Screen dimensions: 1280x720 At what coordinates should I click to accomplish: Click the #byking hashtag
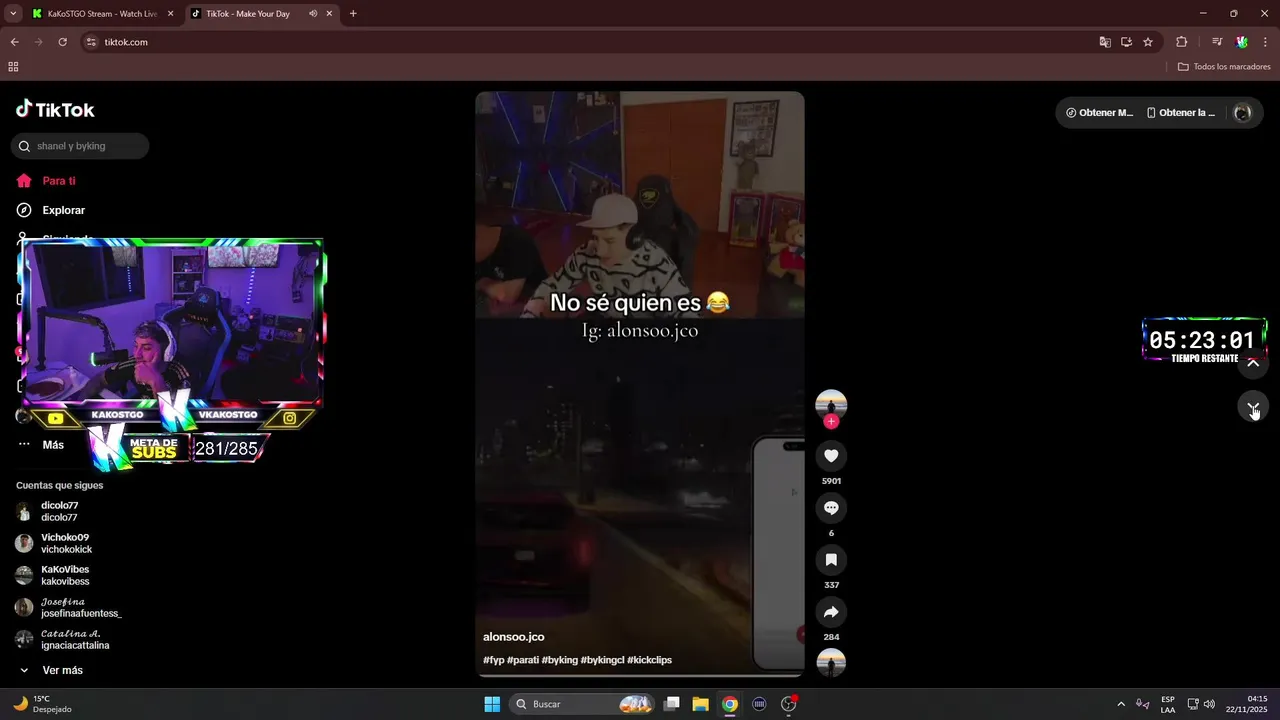coord(560,660)
